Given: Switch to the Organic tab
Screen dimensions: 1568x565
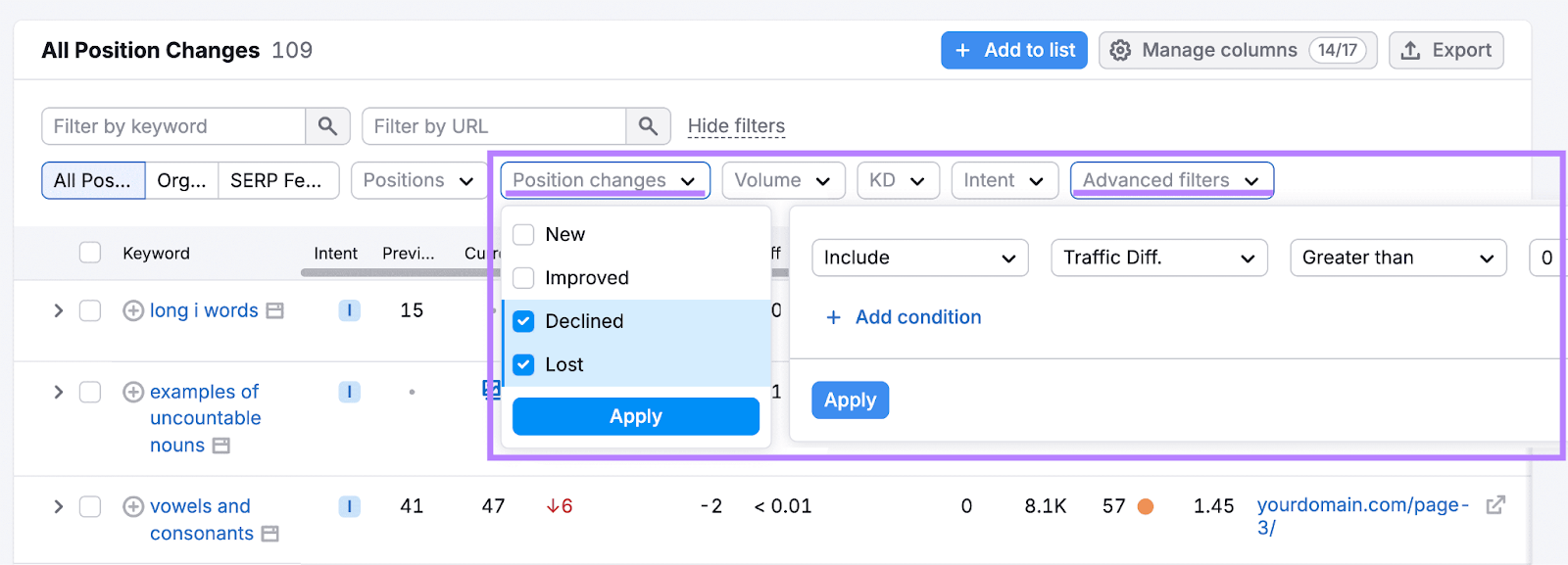Looking at the screenshot, I should point(181,180).
